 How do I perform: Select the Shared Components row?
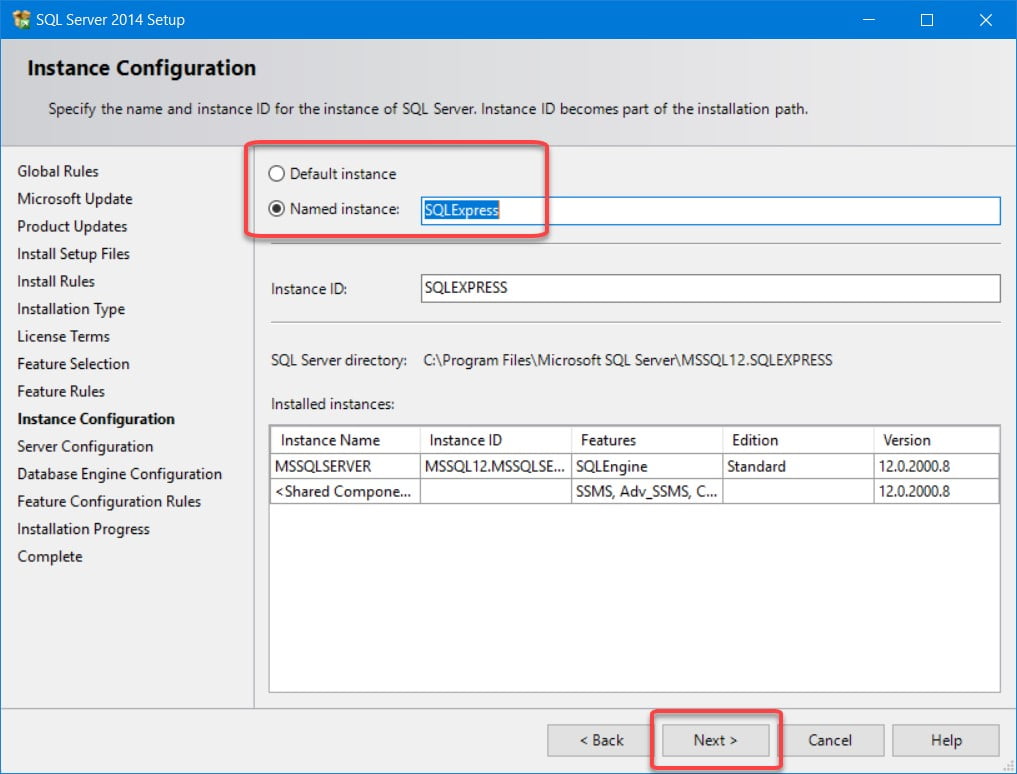[x=634, y=491]
